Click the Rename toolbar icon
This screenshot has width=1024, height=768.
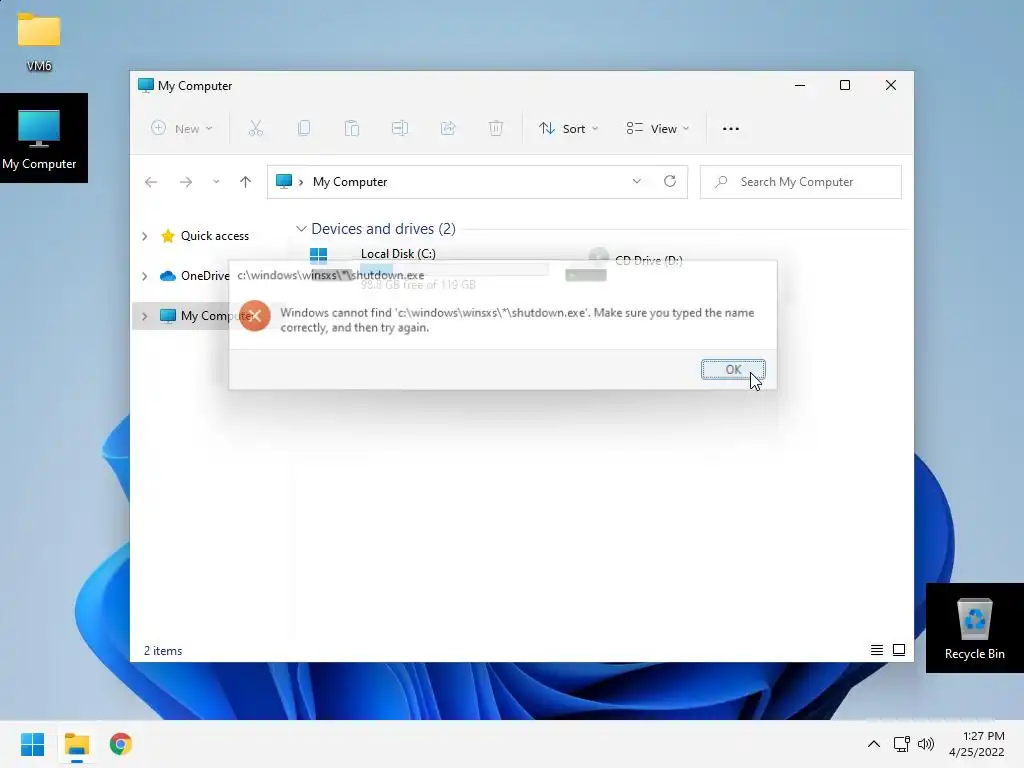click(x=400, y=129)
